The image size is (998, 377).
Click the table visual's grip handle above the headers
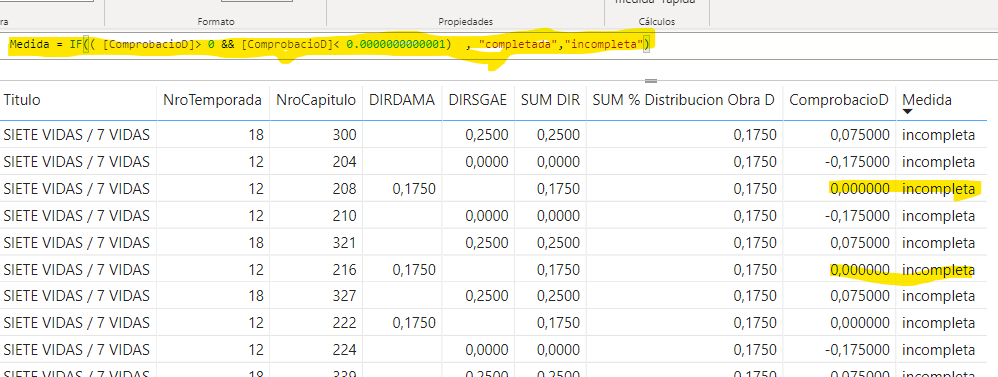tap(650, 81)
